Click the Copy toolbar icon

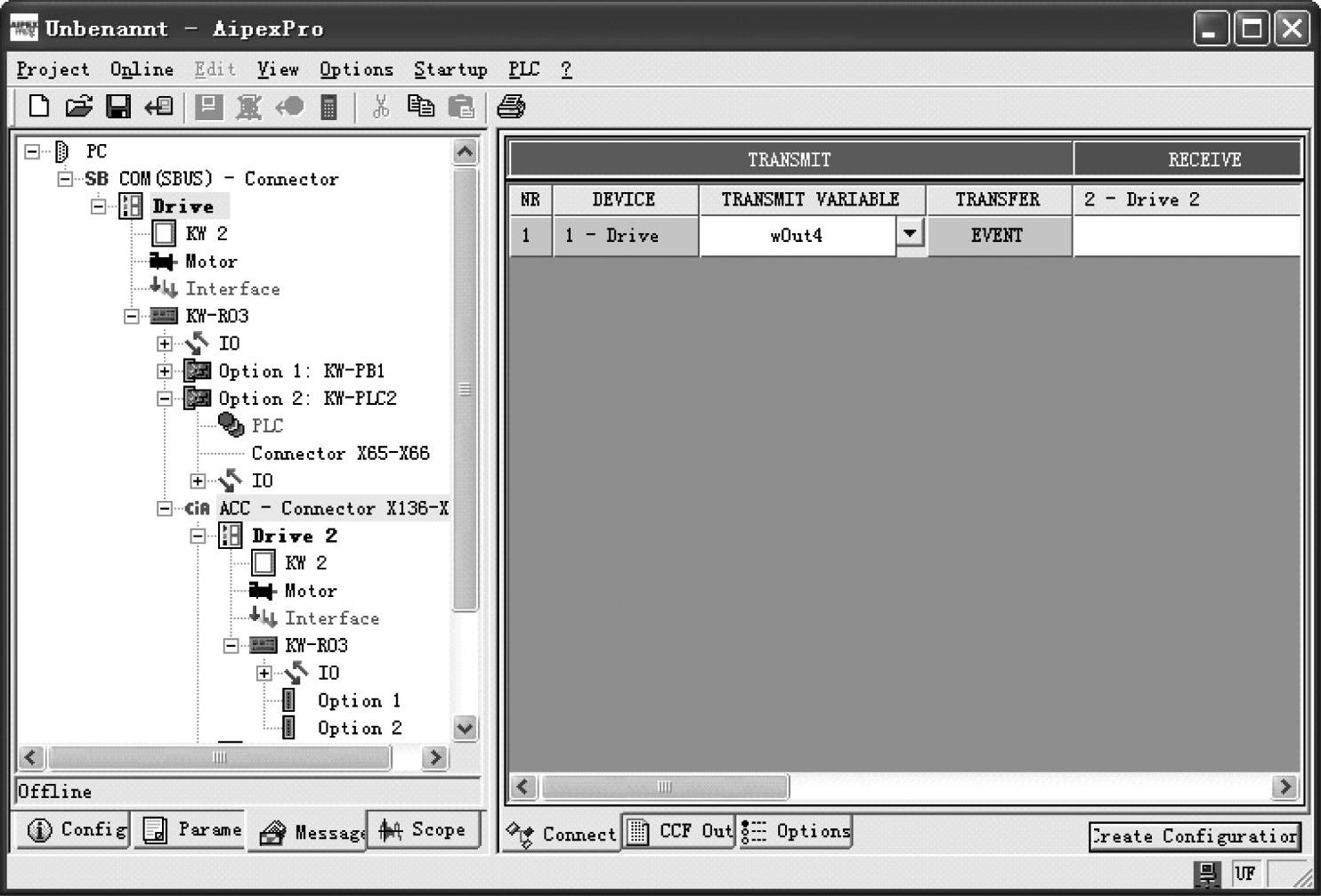point(420,107)
